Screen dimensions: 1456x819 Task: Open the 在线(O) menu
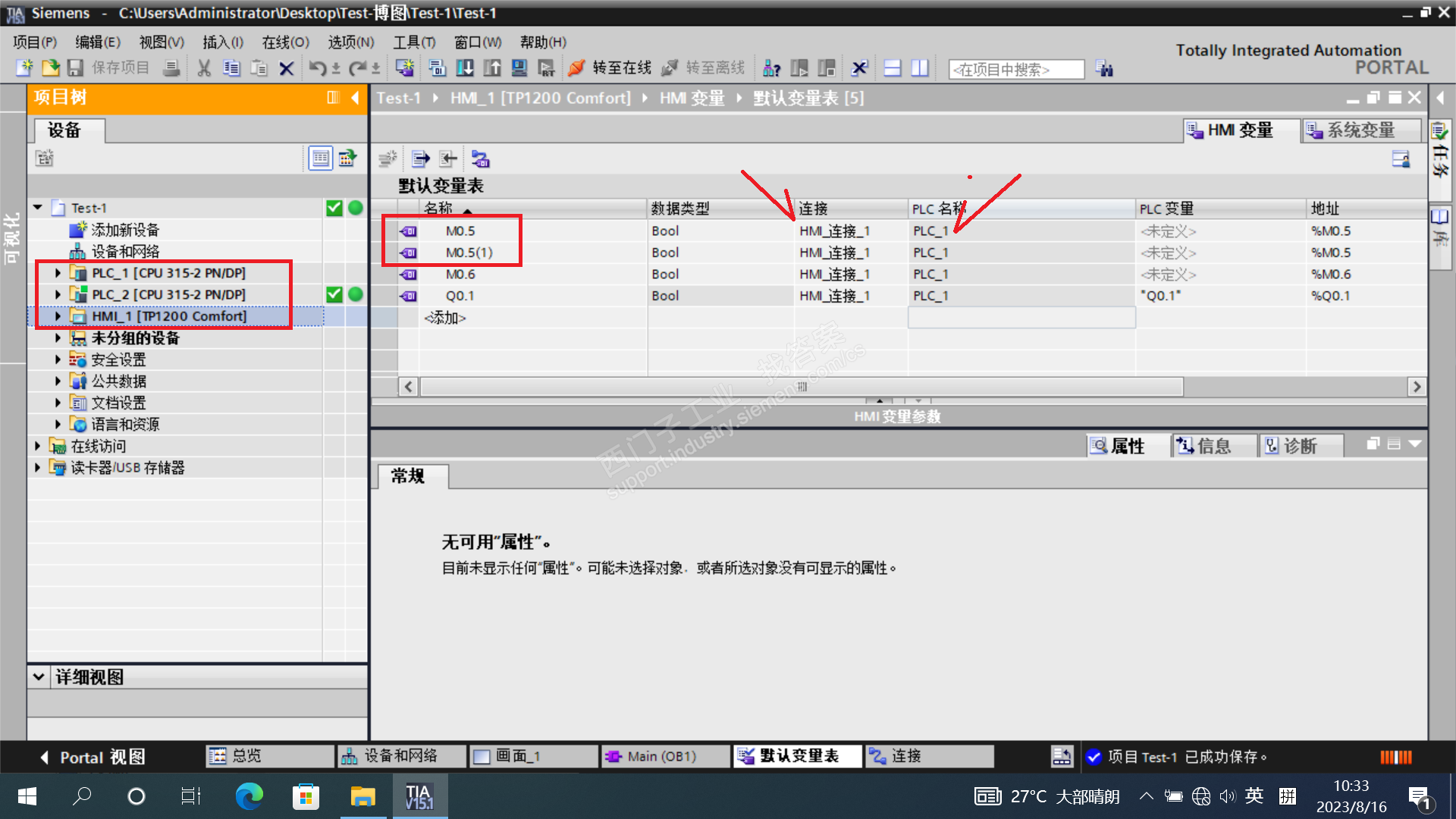click(x=285, y=42)
